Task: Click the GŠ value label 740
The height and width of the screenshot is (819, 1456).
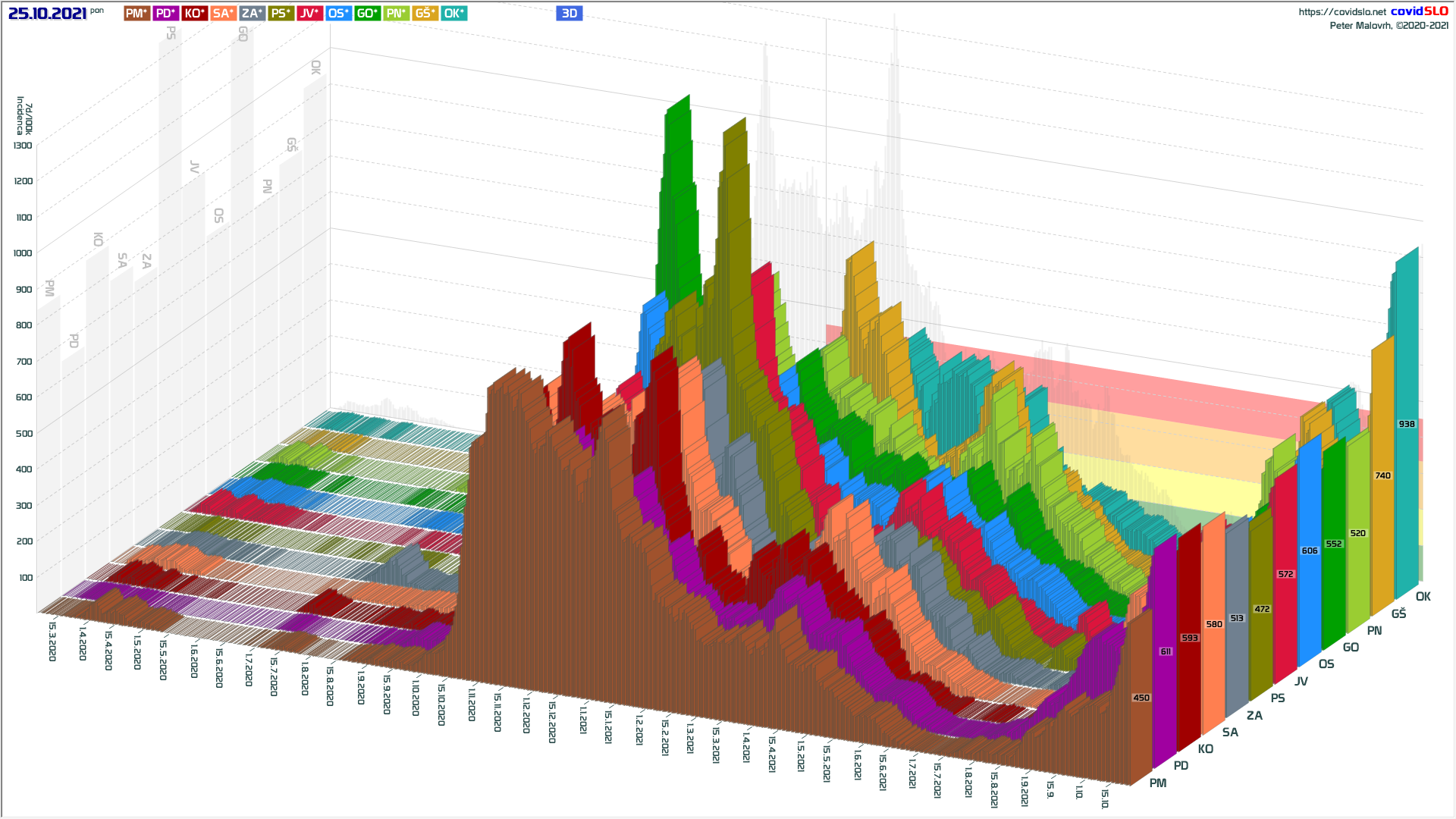Action: (x=1382, y=475)
